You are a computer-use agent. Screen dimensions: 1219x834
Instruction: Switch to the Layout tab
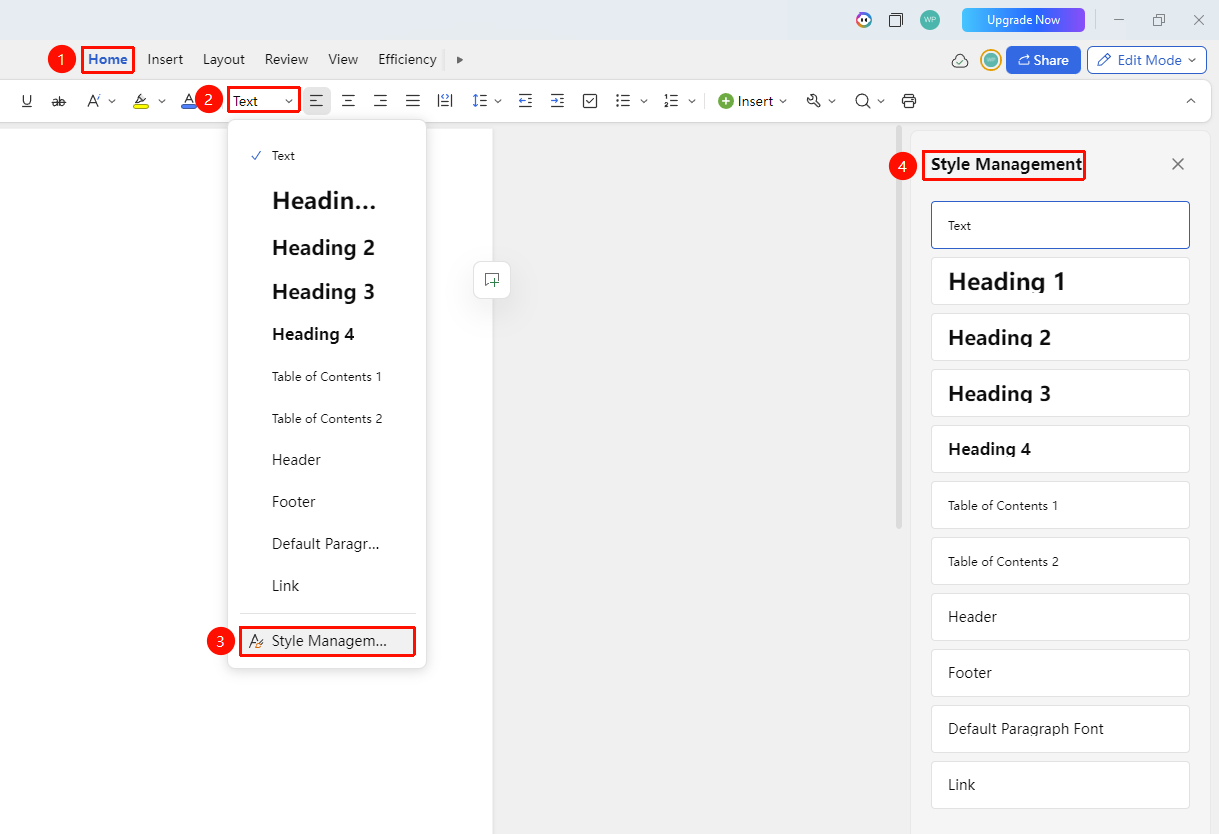(x=224, y=60)
